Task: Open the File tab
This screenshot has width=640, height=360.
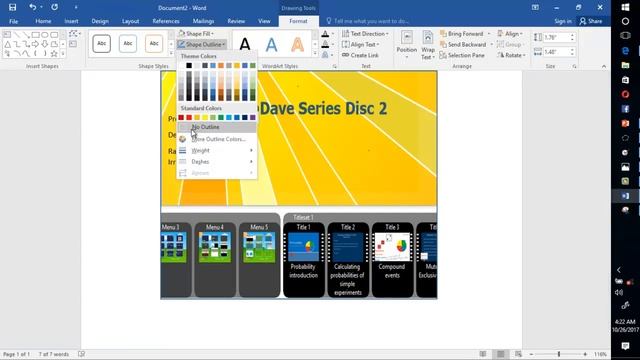Action: pos(13,21)
